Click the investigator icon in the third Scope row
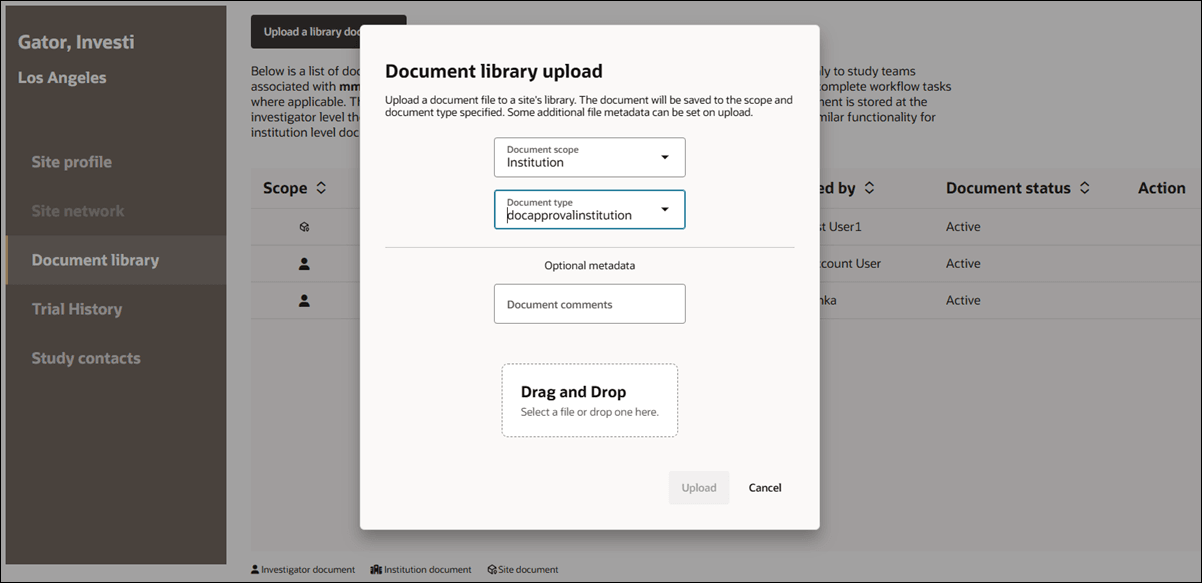Viewport: 1202px width, 583px height. click(305, 300)
